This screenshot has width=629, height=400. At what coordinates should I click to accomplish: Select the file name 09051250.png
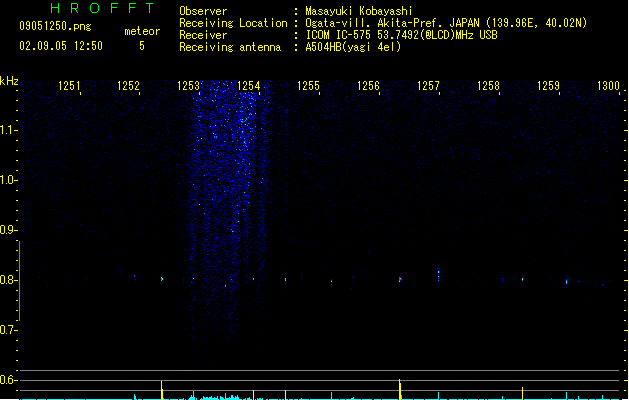point(55,26)
